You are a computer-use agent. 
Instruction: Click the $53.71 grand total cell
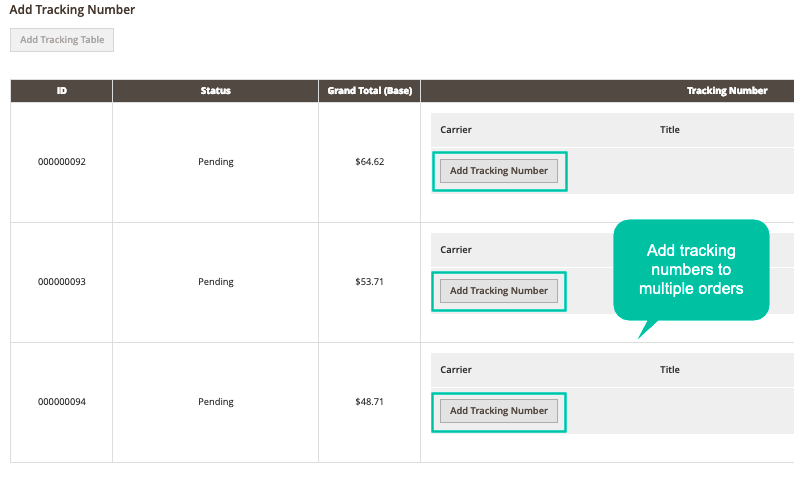pyautogui.click(x=370, y=282)
